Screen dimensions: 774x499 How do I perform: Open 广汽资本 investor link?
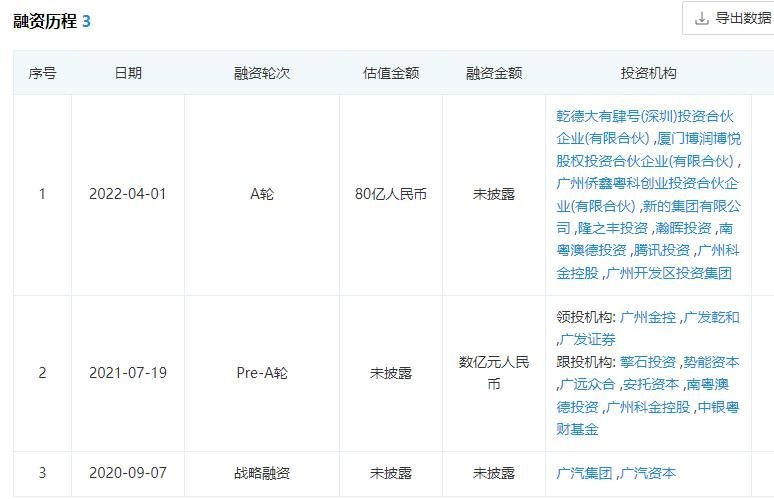point(648,473)
